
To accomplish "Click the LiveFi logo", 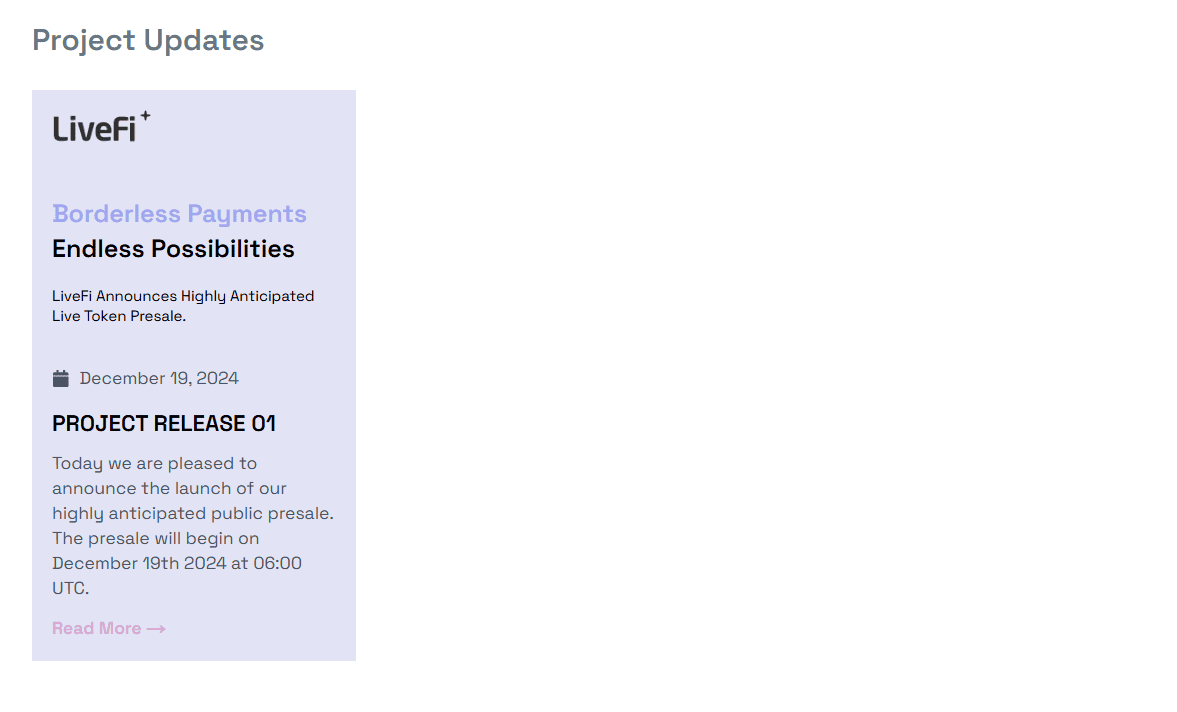I will (x=94, y=129).
